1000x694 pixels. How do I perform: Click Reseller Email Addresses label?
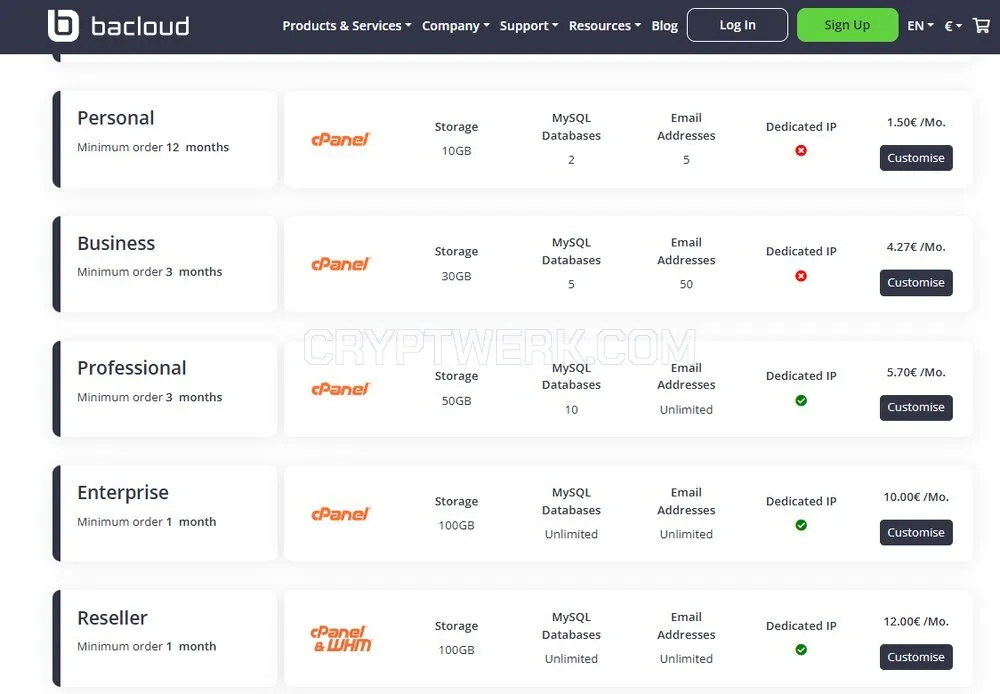[x=686, y=626]
